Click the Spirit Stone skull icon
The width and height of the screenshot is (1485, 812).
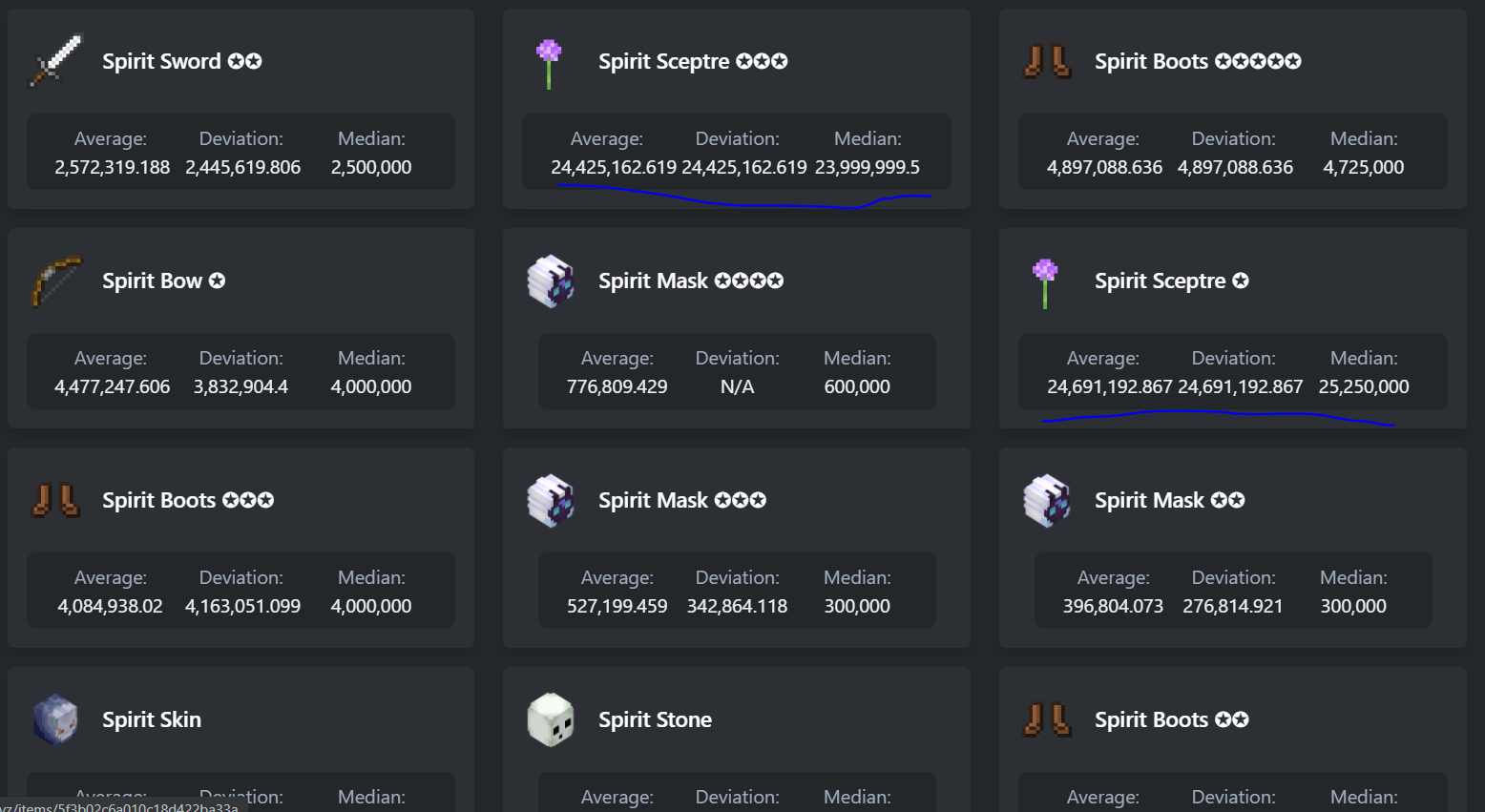(x=551, y=719)
